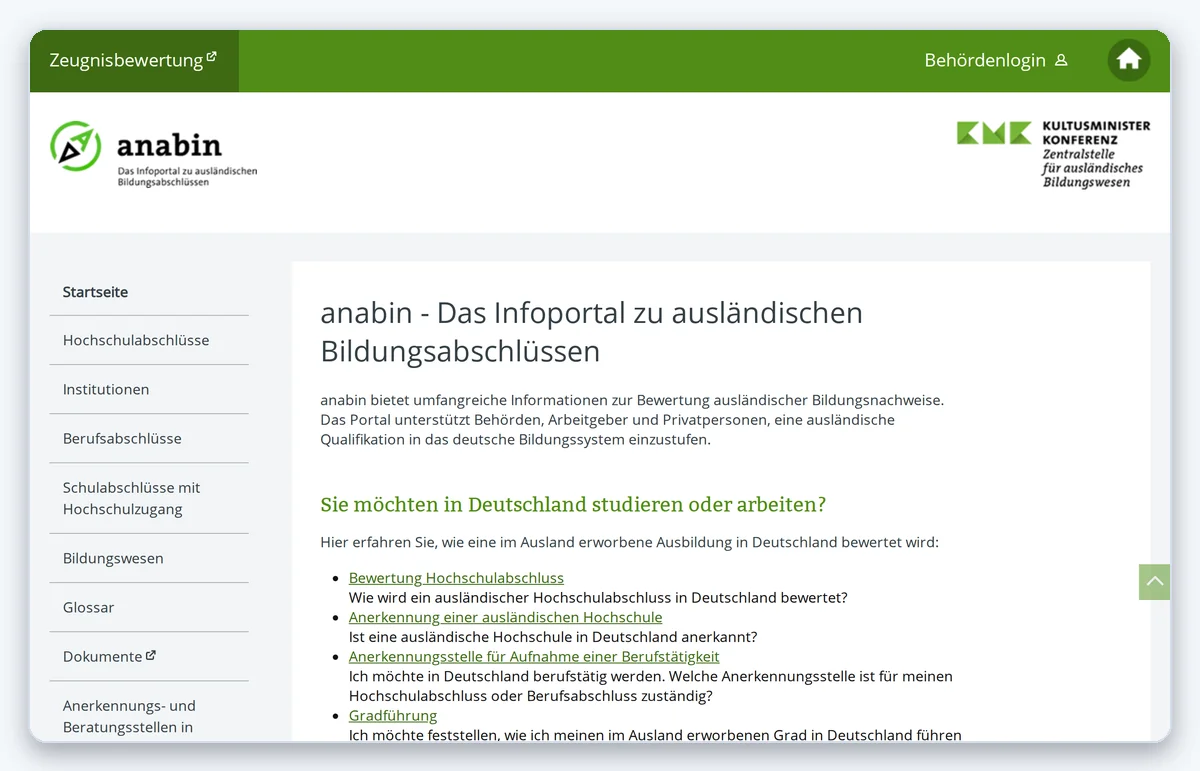Open the Zeugnisbewertung external link

133,60
